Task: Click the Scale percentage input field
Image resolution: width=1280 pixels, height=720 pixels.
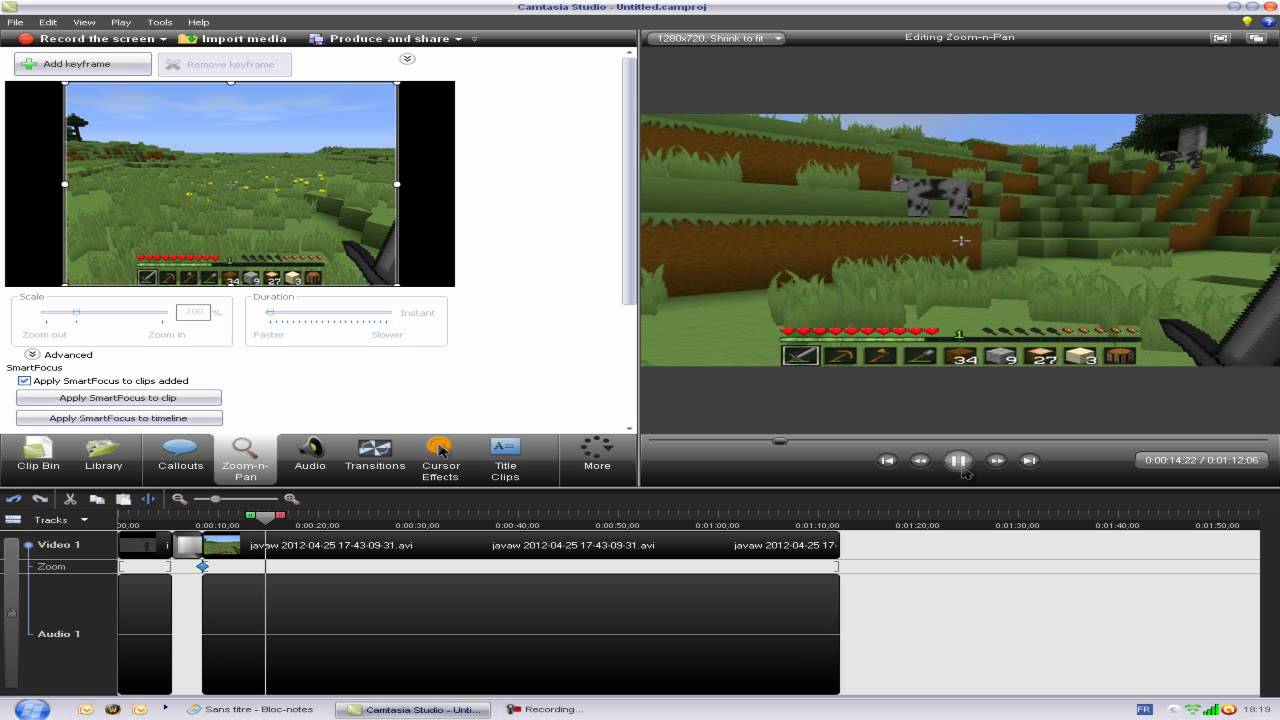Action: (192, 313)
